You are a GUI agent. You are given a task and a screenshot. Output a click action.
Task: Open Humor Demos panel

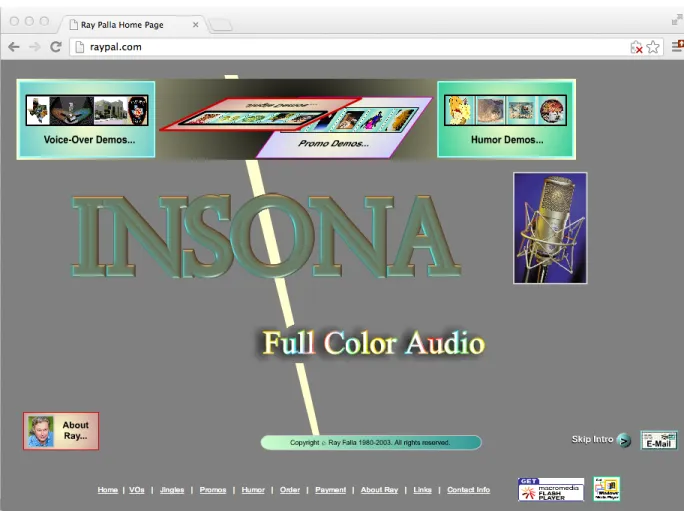click(x=506, y=119)
